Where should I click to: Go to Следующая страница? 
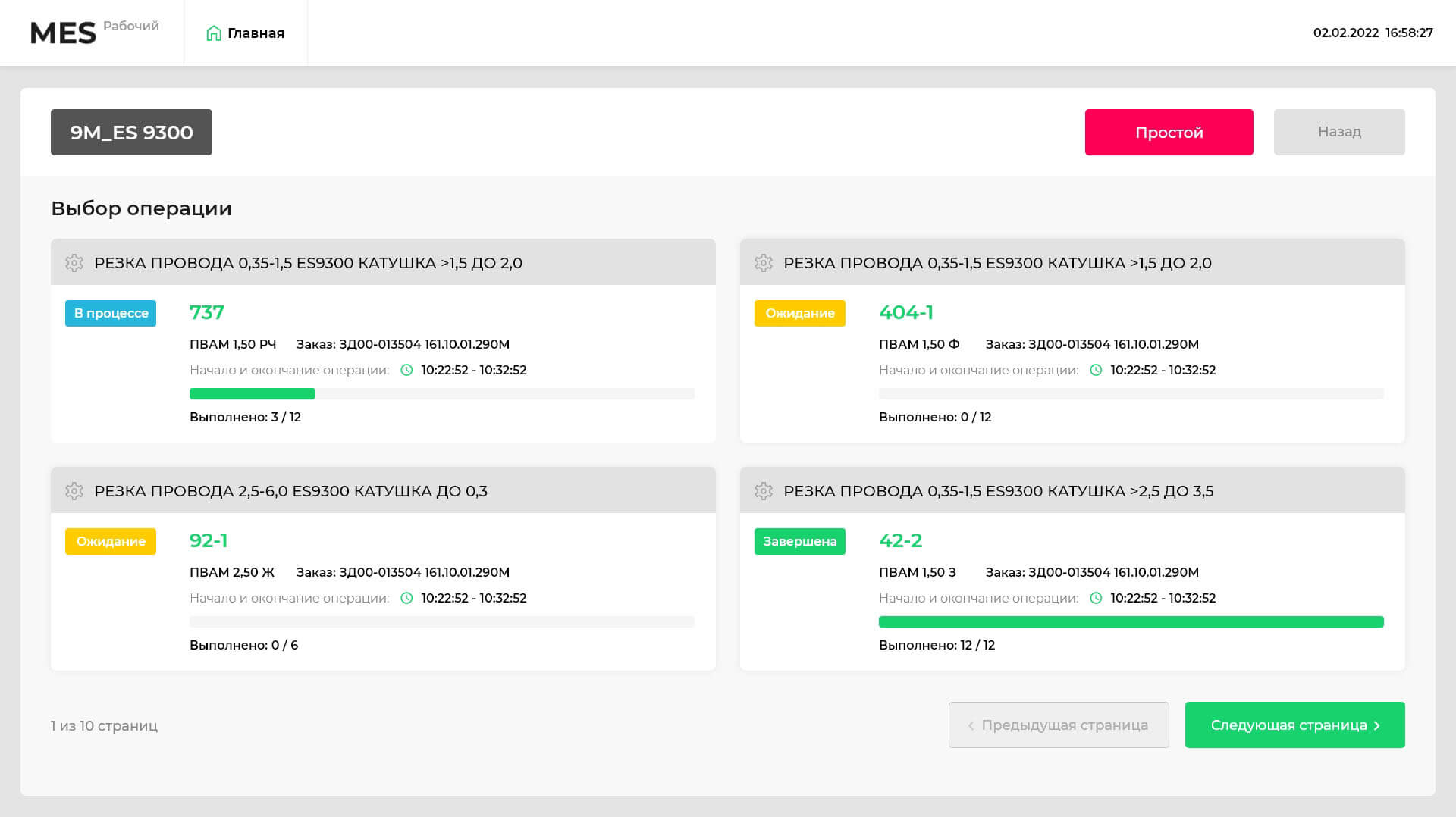click(1295, 725)
